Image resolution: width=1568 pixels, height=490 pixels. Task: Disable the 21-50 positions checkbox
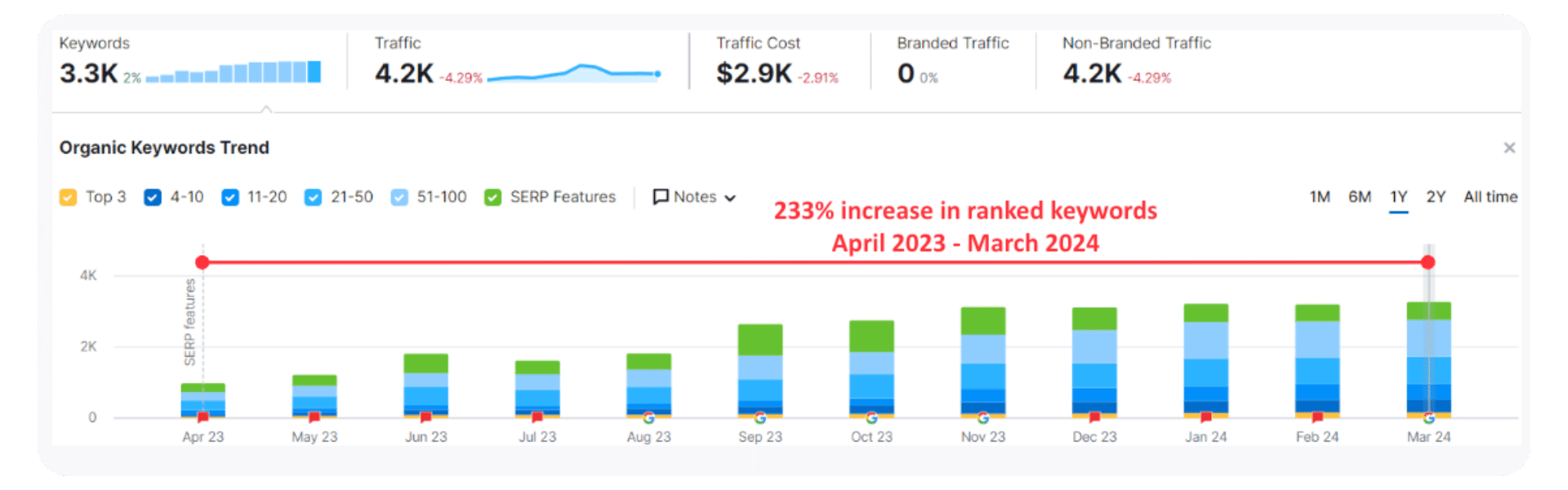point(313,198)
